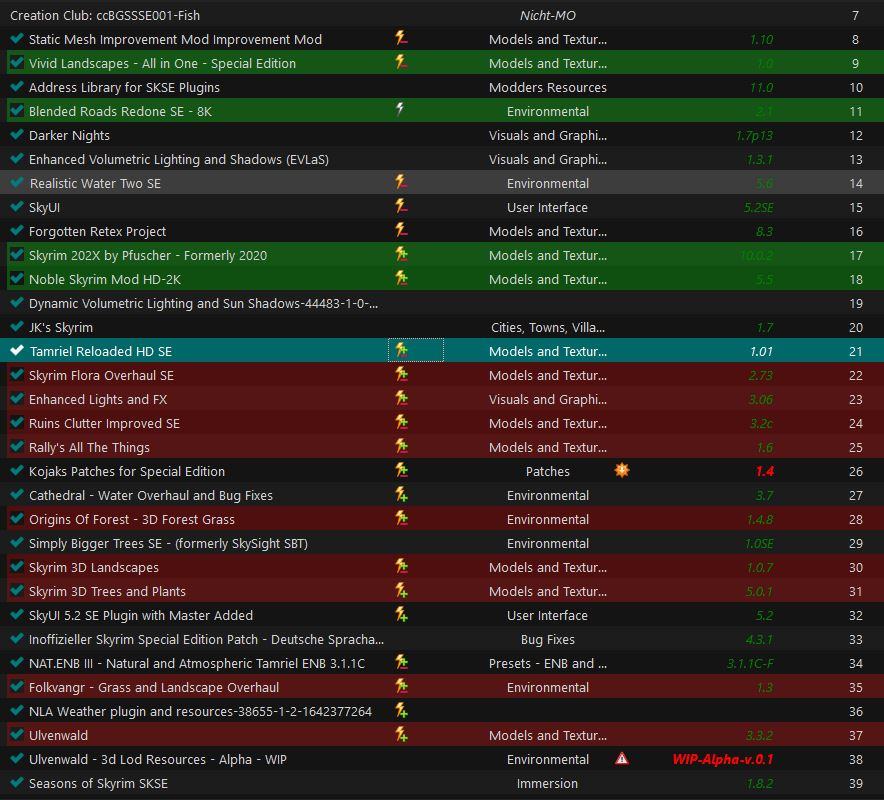The height and width of the screenshot is (800, 884).
Task: Select Realistic Water Two SE name
Action: point(95,184)
